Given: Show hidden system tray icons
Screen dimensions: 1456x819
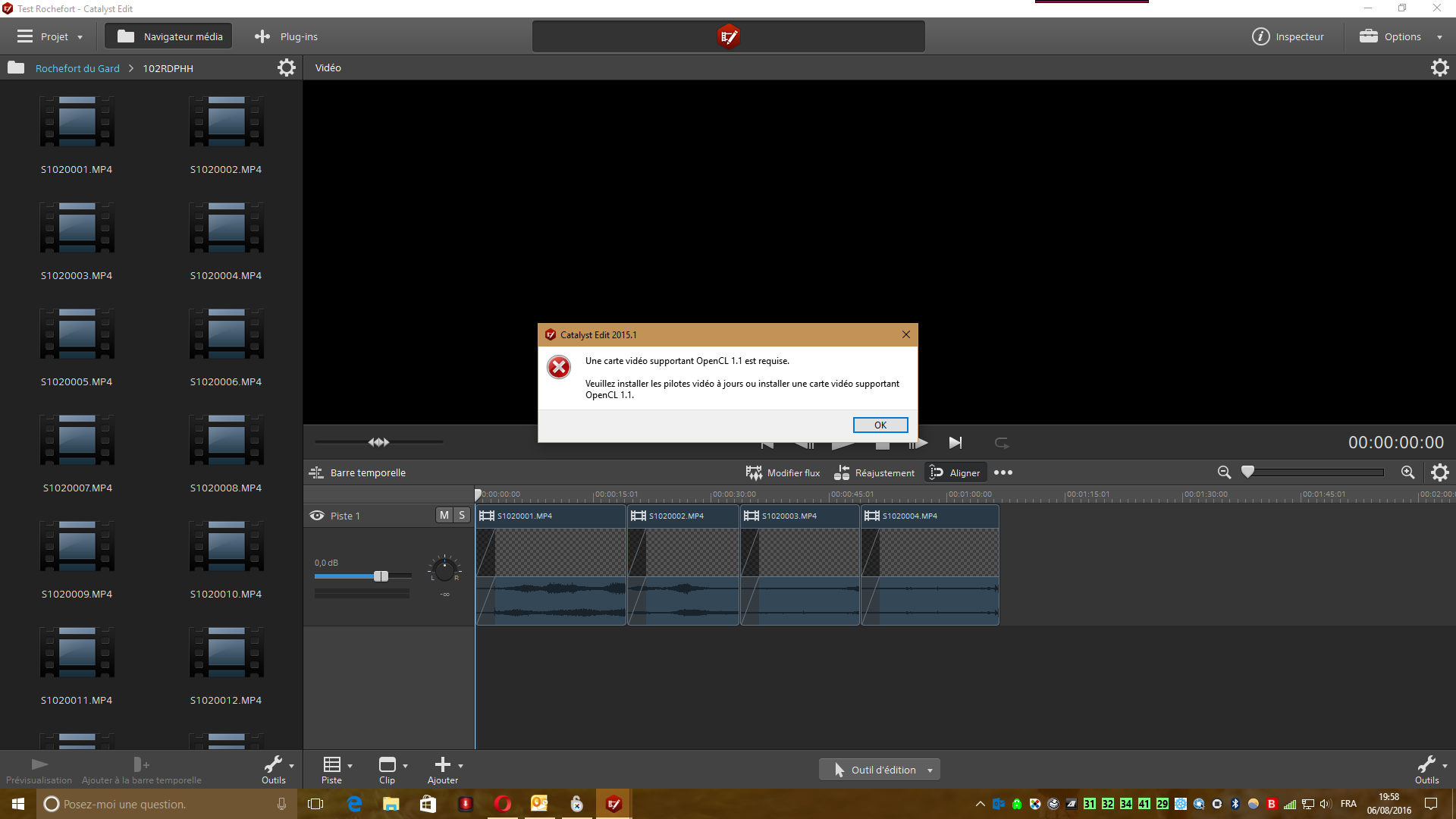Looking at the screenshot, I should tap(980, 804).
